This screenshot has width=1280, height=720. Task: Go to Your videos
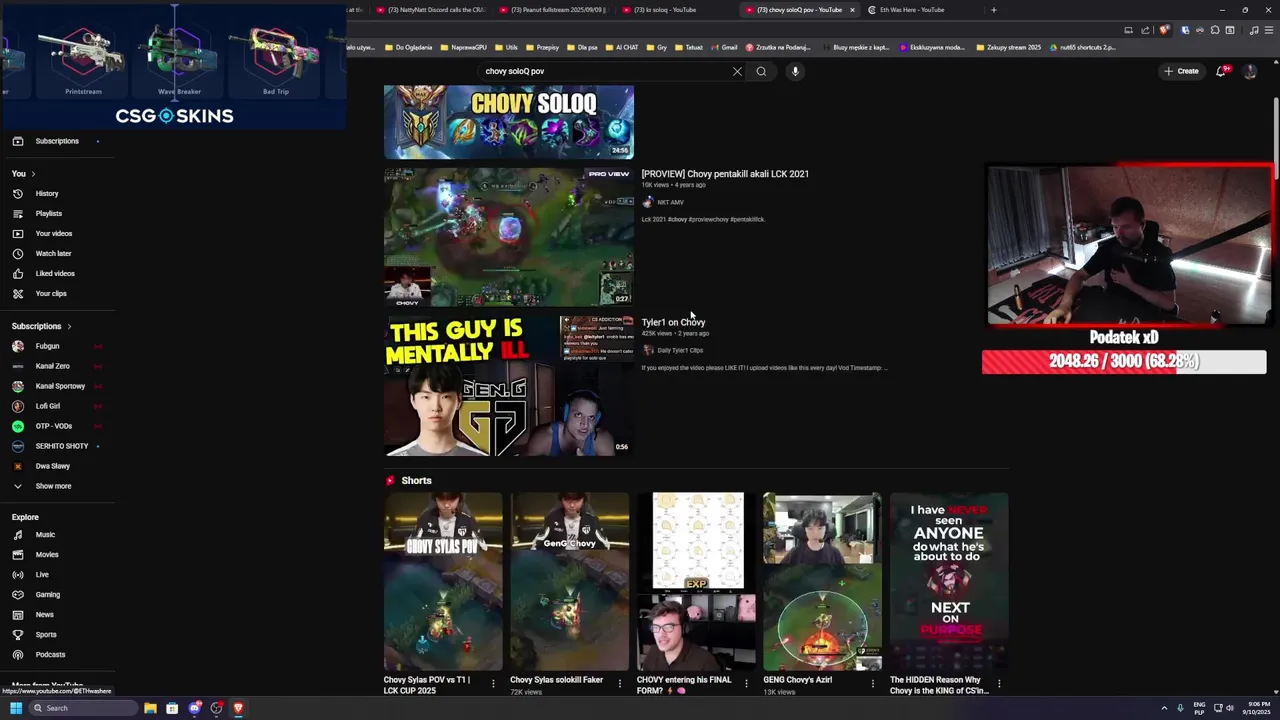click(x=53, y=233)
